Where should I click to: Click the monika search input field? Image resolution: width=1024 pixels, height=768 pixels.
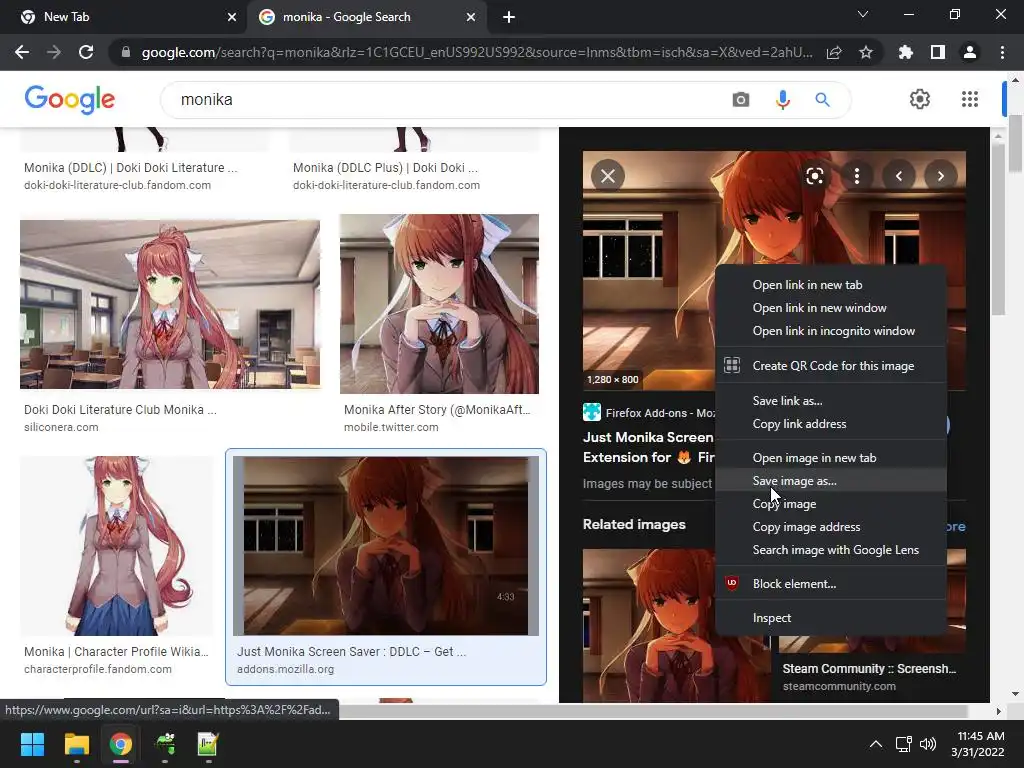coord(444,99)
